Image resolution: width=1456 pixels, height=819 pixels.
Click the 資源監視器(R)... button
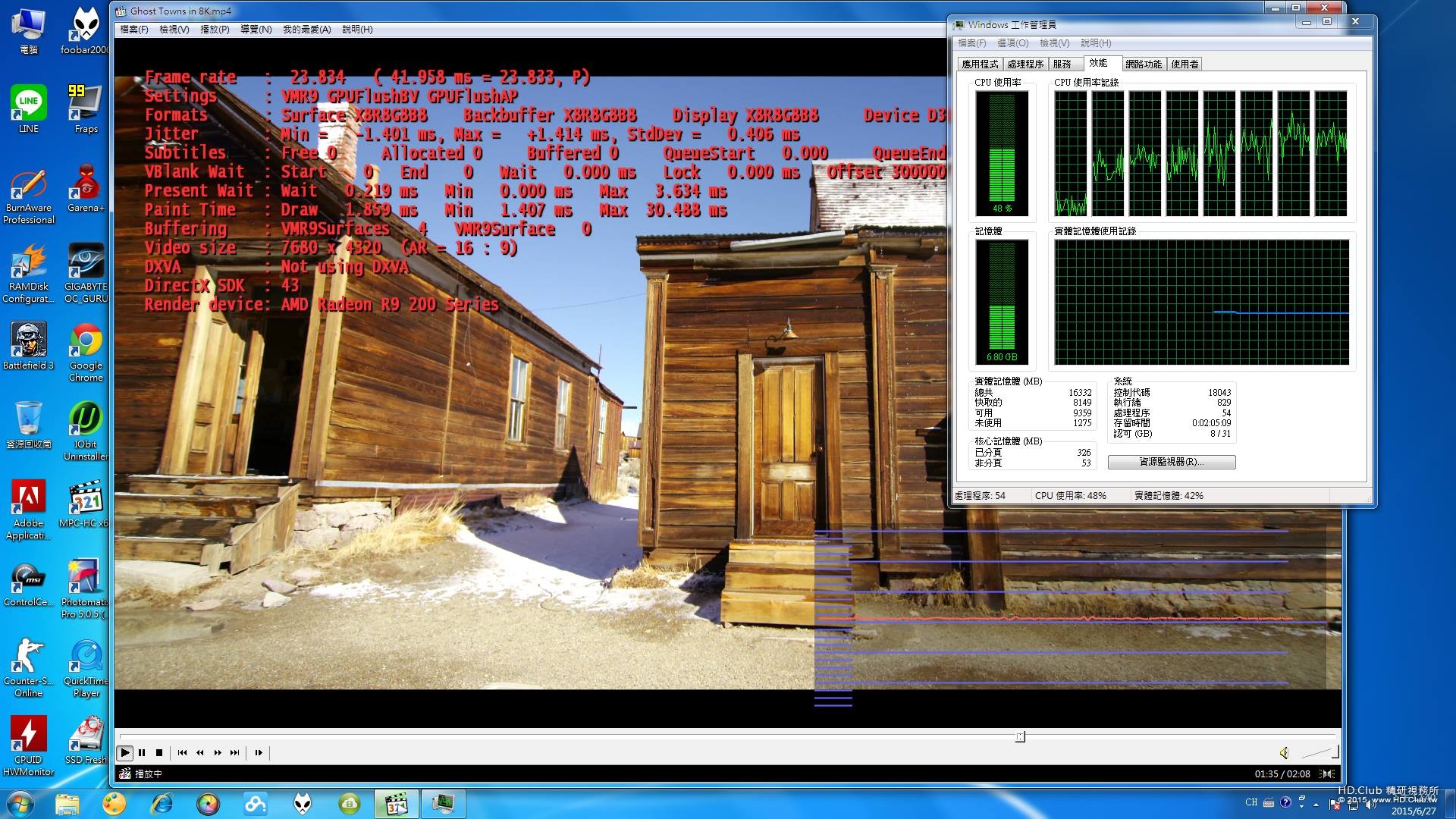click(1172, 462)
